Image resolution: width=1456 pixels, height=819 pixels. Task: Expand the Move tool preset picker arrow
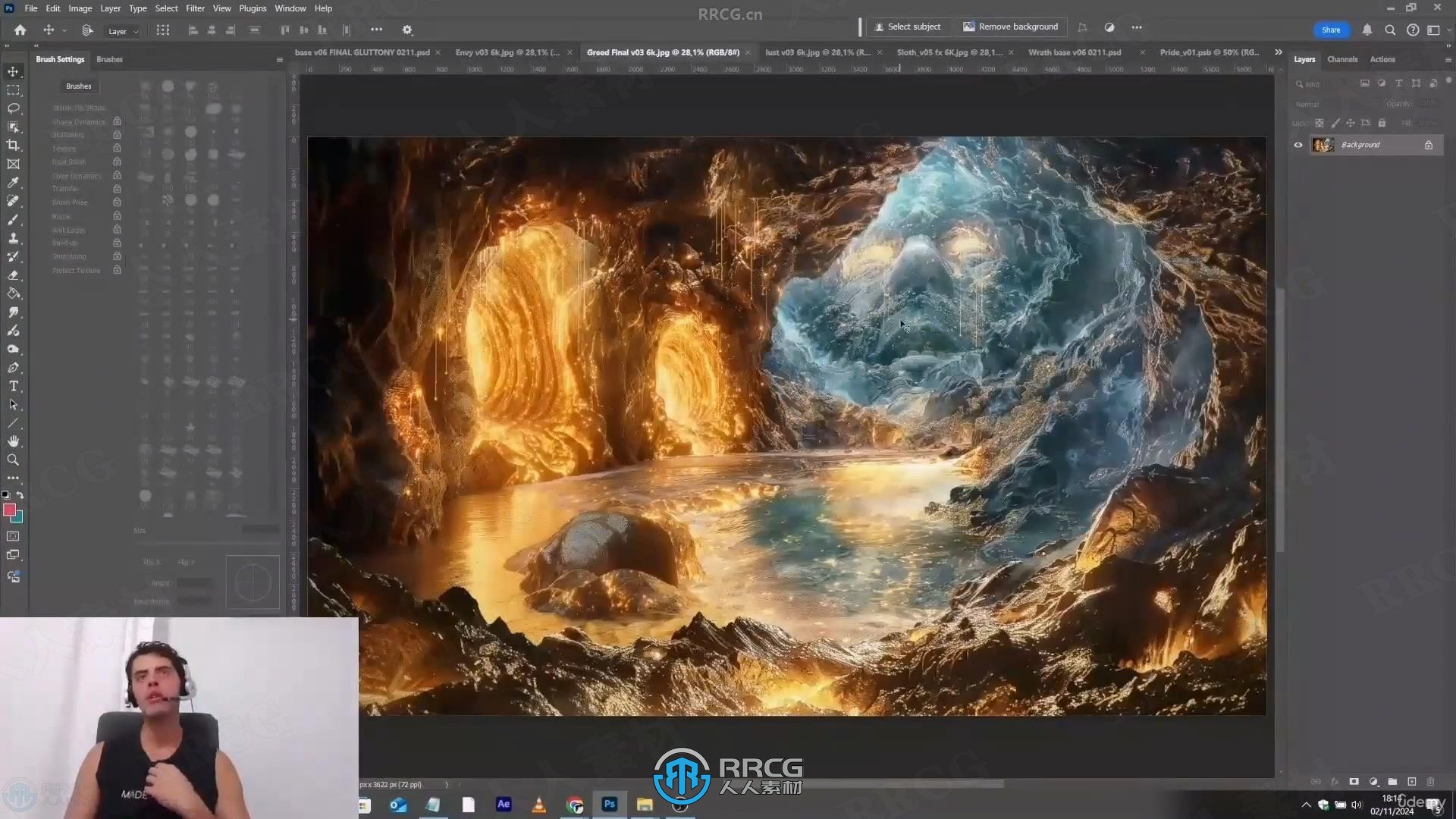point(64,30)
